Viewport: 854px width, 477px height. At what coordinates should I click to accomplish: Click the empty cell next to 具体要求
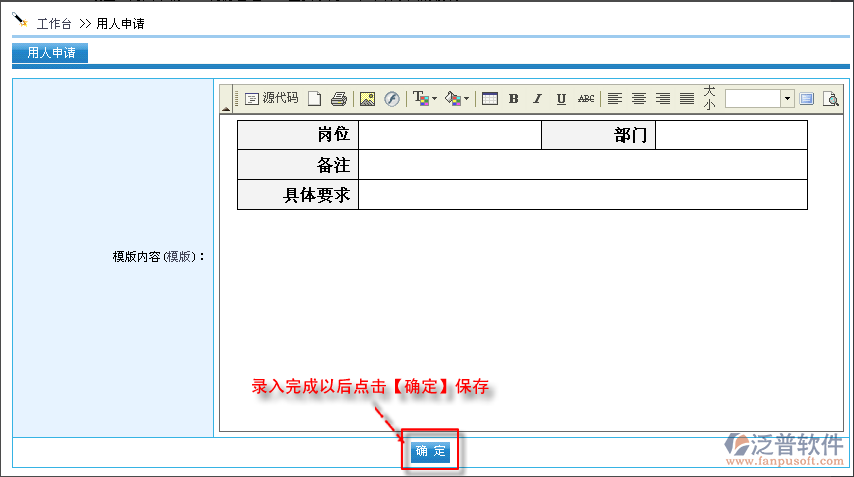click(583, 195)
